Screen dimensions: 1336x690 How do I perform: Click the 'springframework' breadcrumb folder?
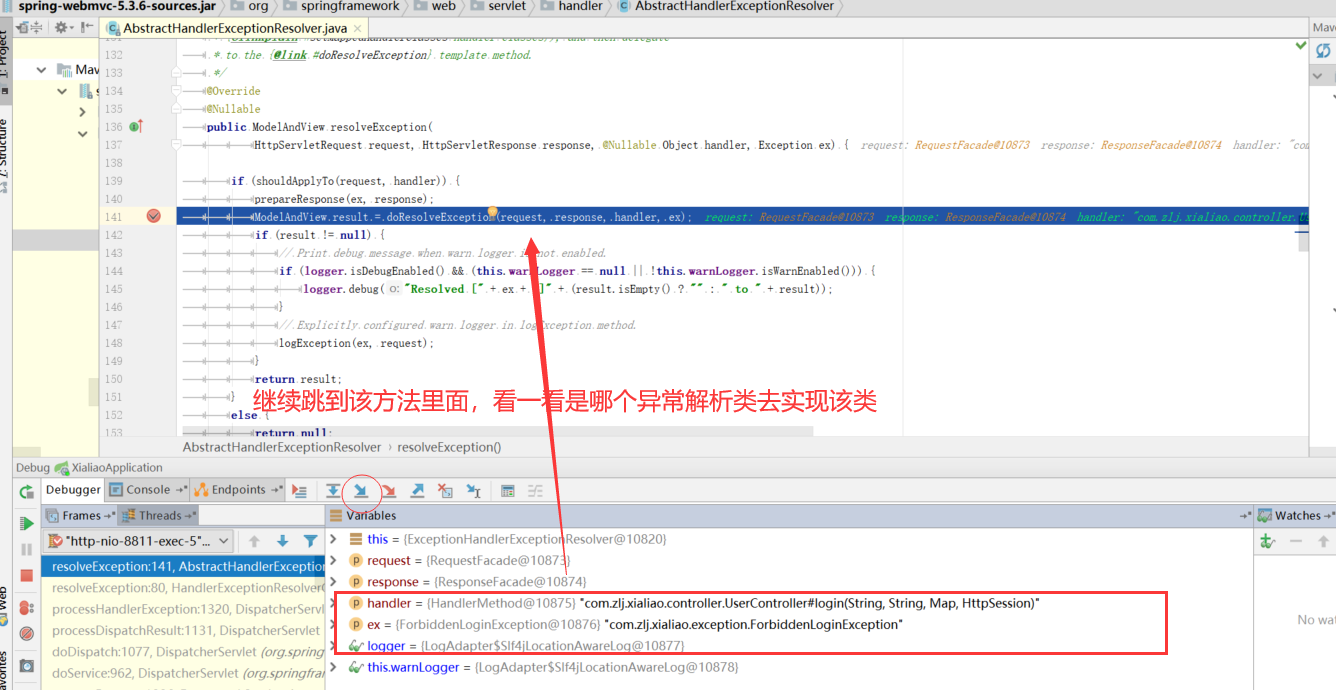coord(340,6)
